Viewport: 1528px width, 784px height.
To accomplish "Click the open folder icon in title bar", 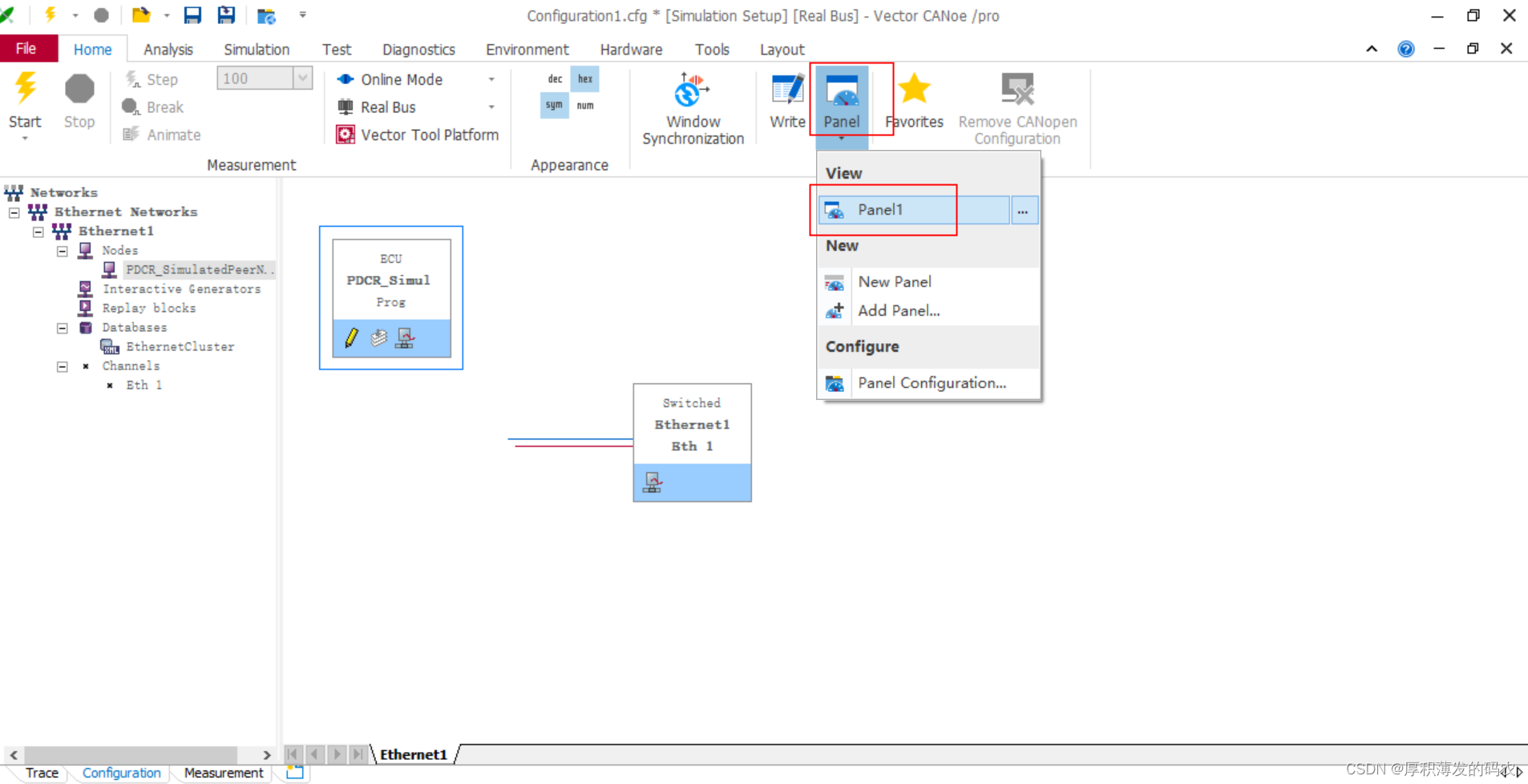I will tap(141, 15).
